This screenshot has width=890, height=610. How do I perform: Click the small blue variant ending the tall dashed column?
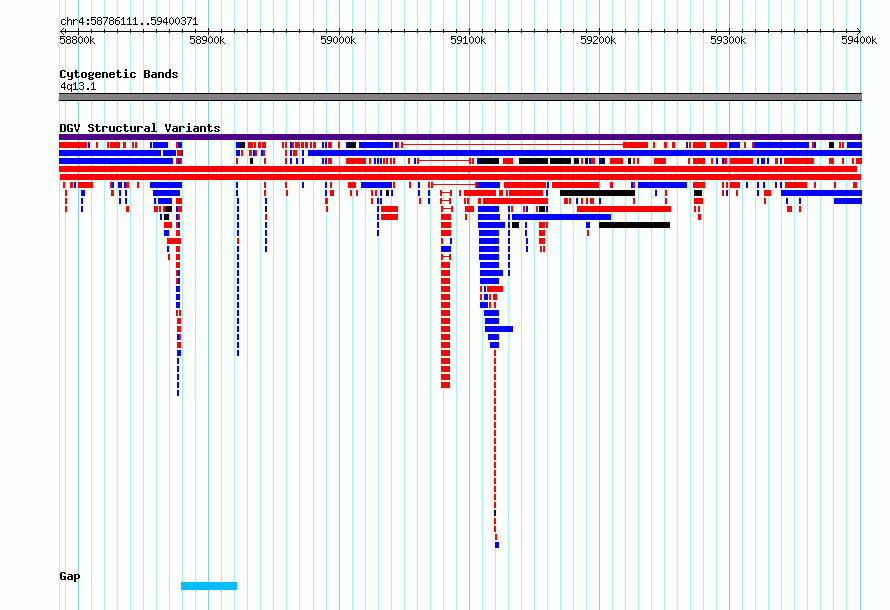[x=497, y=545]
